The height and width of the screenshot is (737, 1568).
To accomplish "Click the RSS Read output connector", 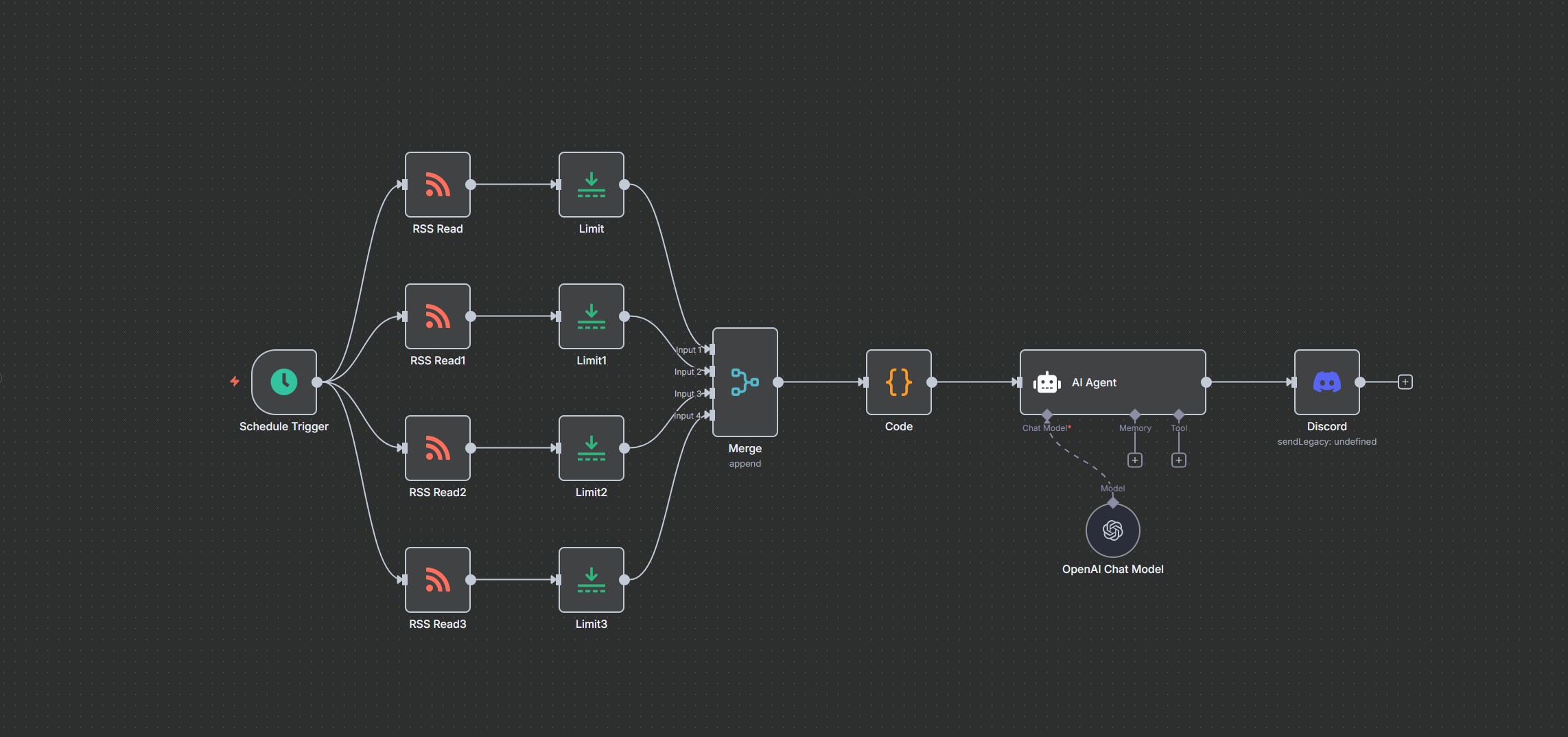I will pos(471,185).
